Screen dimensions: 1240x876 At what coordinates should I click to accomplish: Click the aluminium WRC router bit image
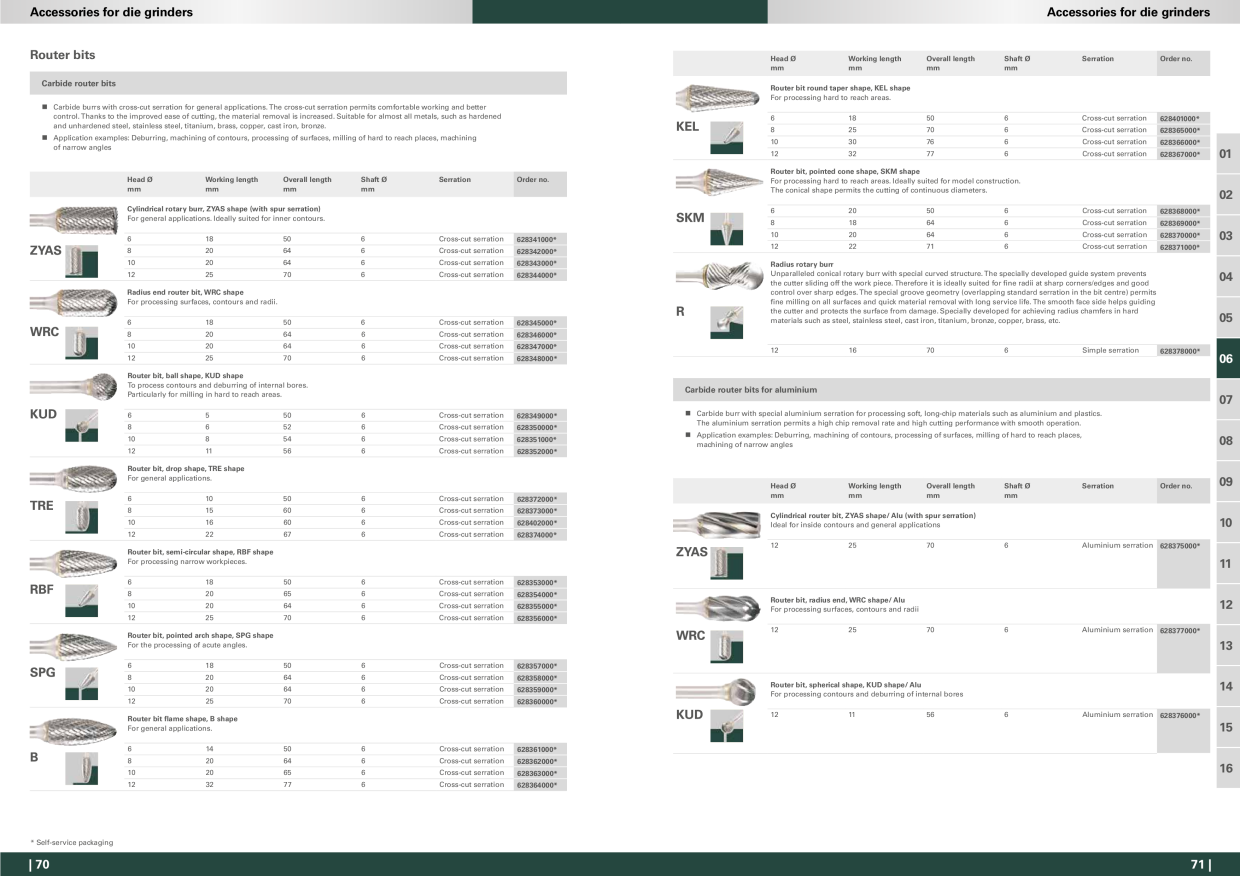click(719, 607)
